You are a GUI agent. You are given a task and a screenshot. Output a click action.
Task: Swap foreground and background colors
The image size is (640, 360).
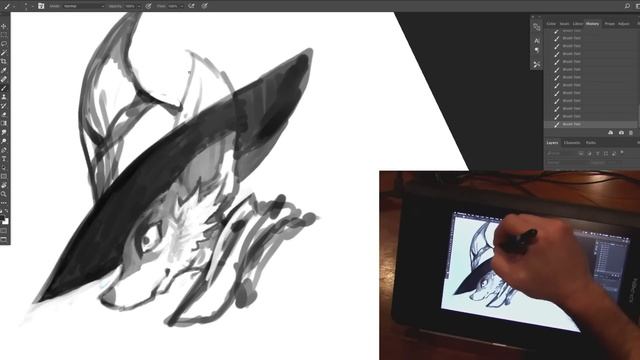7,211
